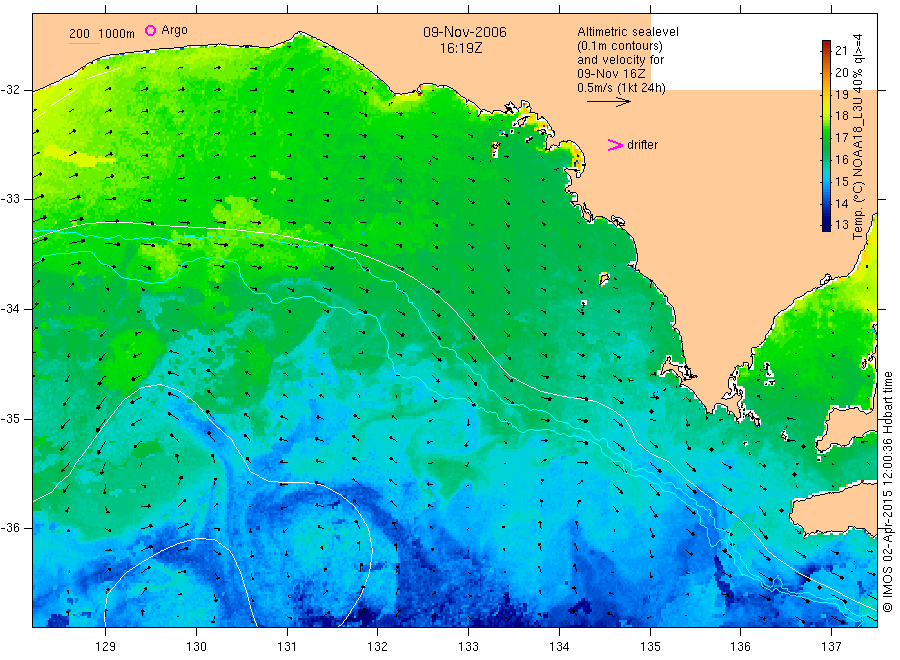Click the 'Altimetric sealevel' legend text
The width and height of the screenshot is (900, 660).
(x=628, y=32)
